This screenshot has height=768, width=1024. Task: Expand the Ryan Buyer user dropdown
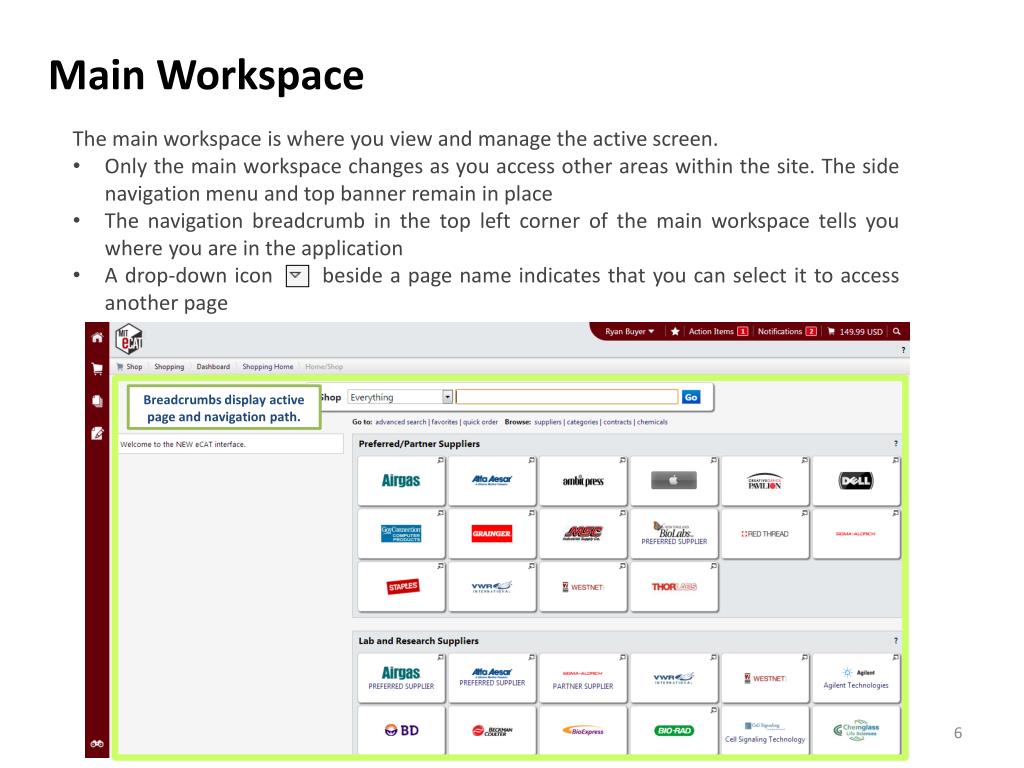630,332
